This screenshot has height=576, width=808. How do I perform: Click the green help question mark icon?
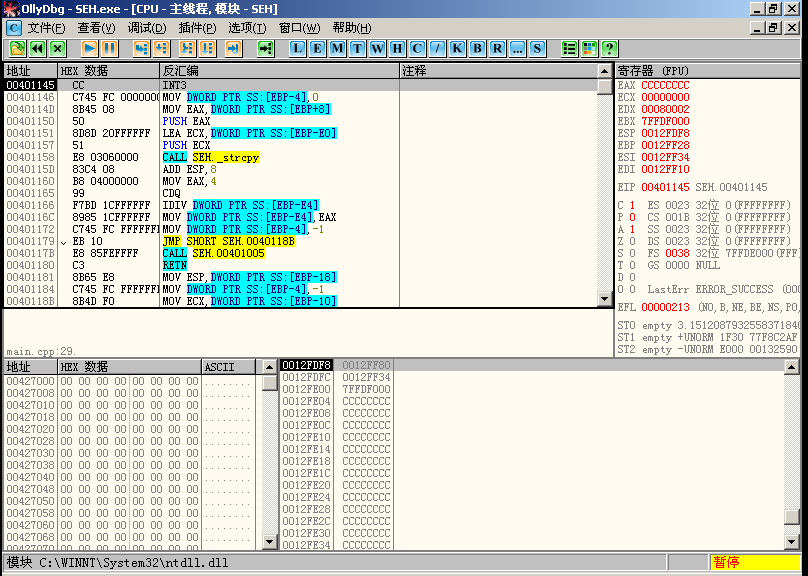click(x=609, y=48)
